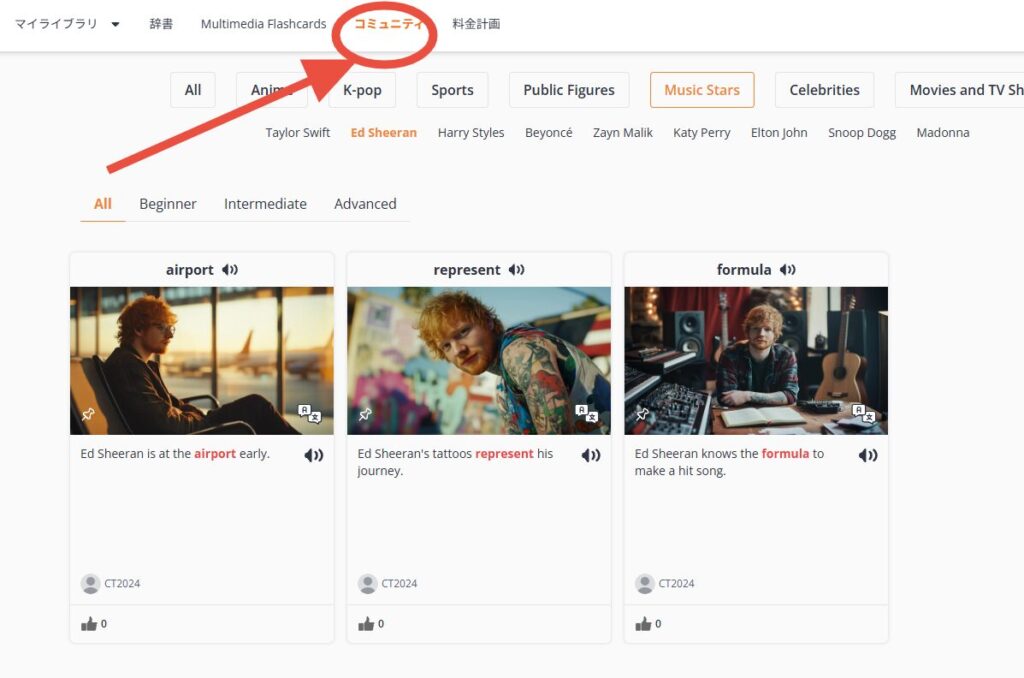Click the CT2024 username on represent card

pyautogui.click(x=399, y=583)
